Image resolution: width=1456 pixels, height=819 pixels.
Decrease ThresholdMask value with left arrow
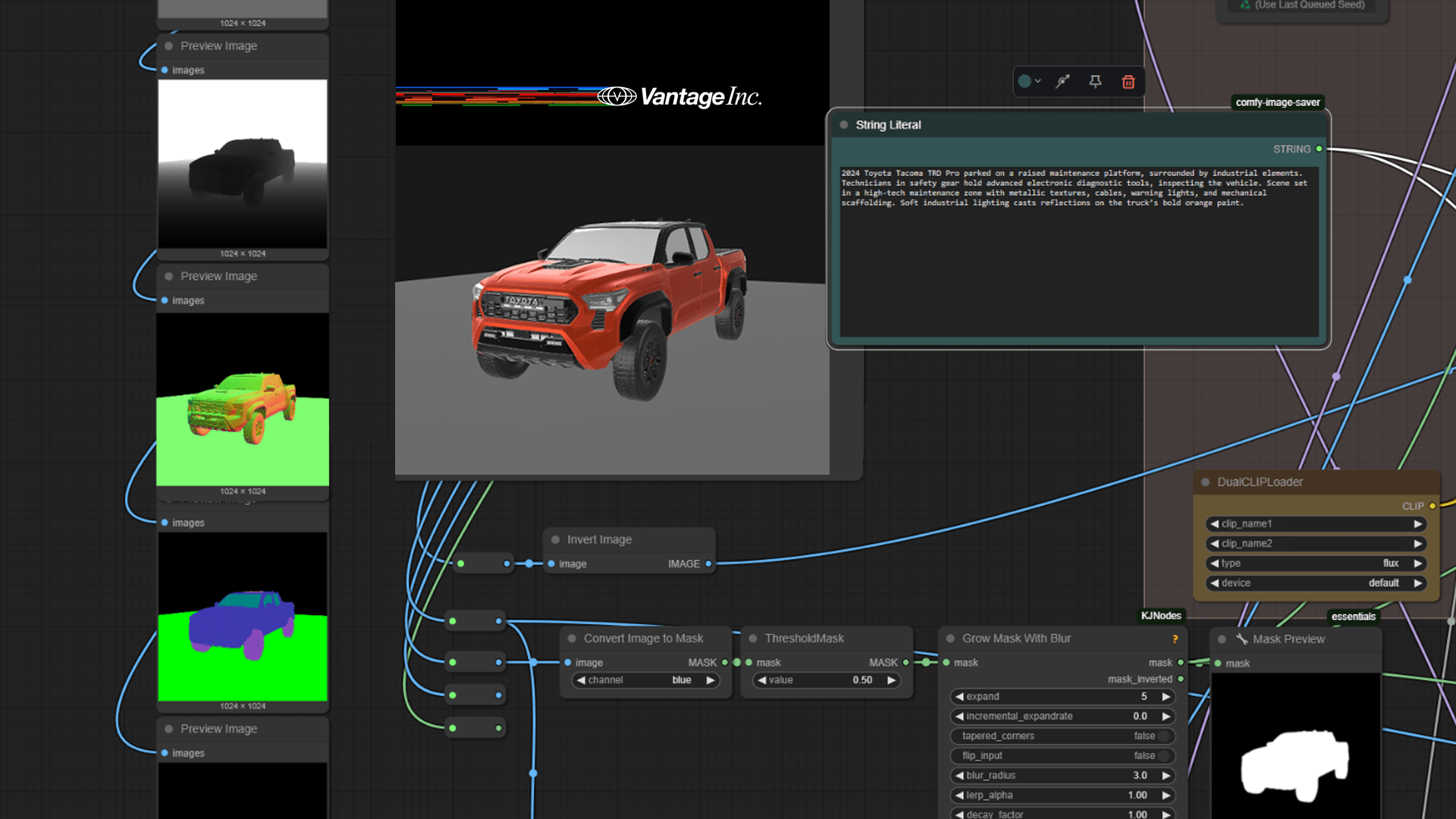tap(762, 680)
